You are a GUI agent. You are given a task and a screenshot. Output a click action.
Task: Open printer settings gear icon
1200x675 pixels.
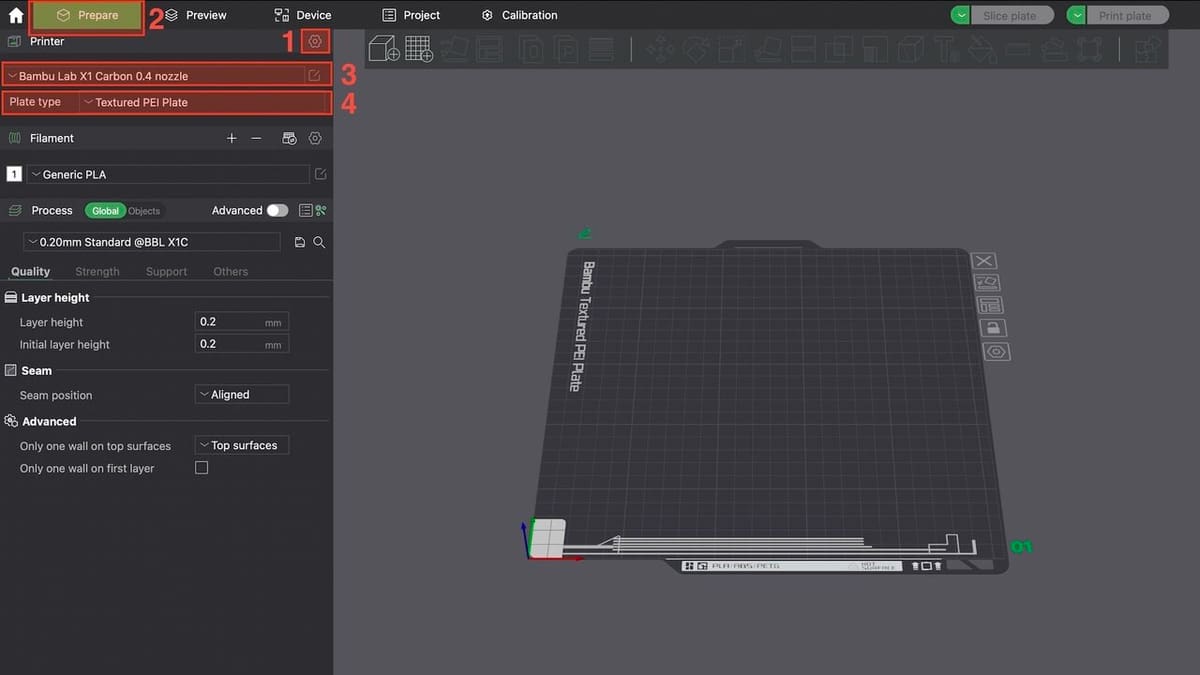315,42
